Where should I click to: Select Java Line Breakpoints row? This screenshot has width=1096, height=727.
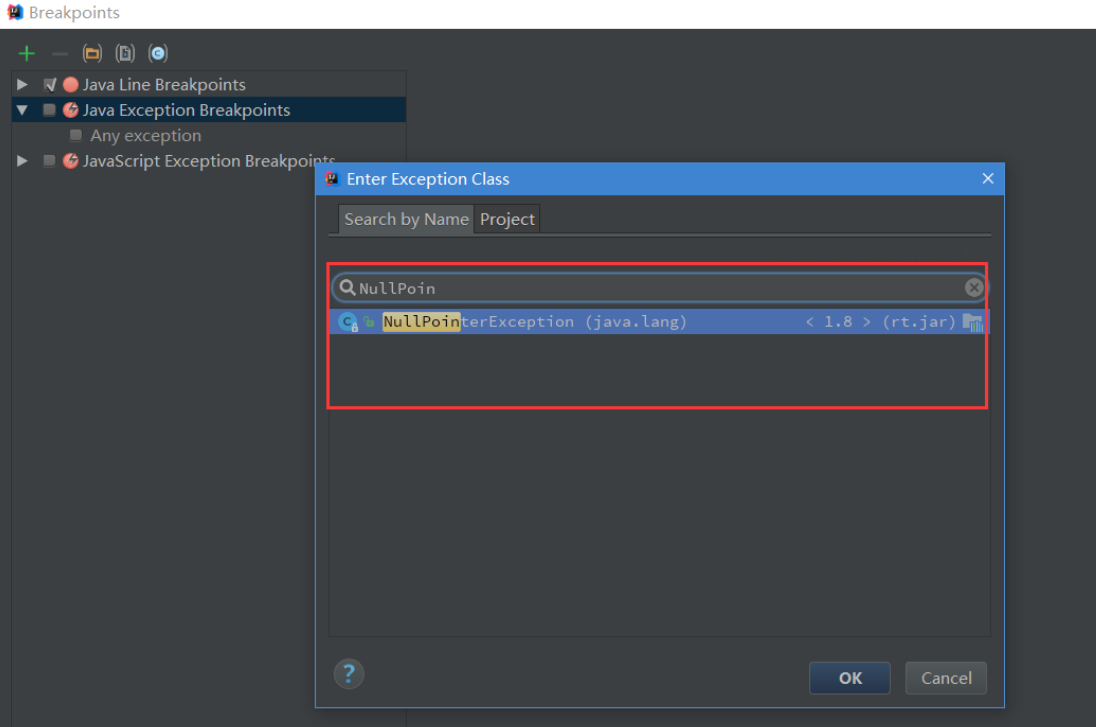(208, 85)
